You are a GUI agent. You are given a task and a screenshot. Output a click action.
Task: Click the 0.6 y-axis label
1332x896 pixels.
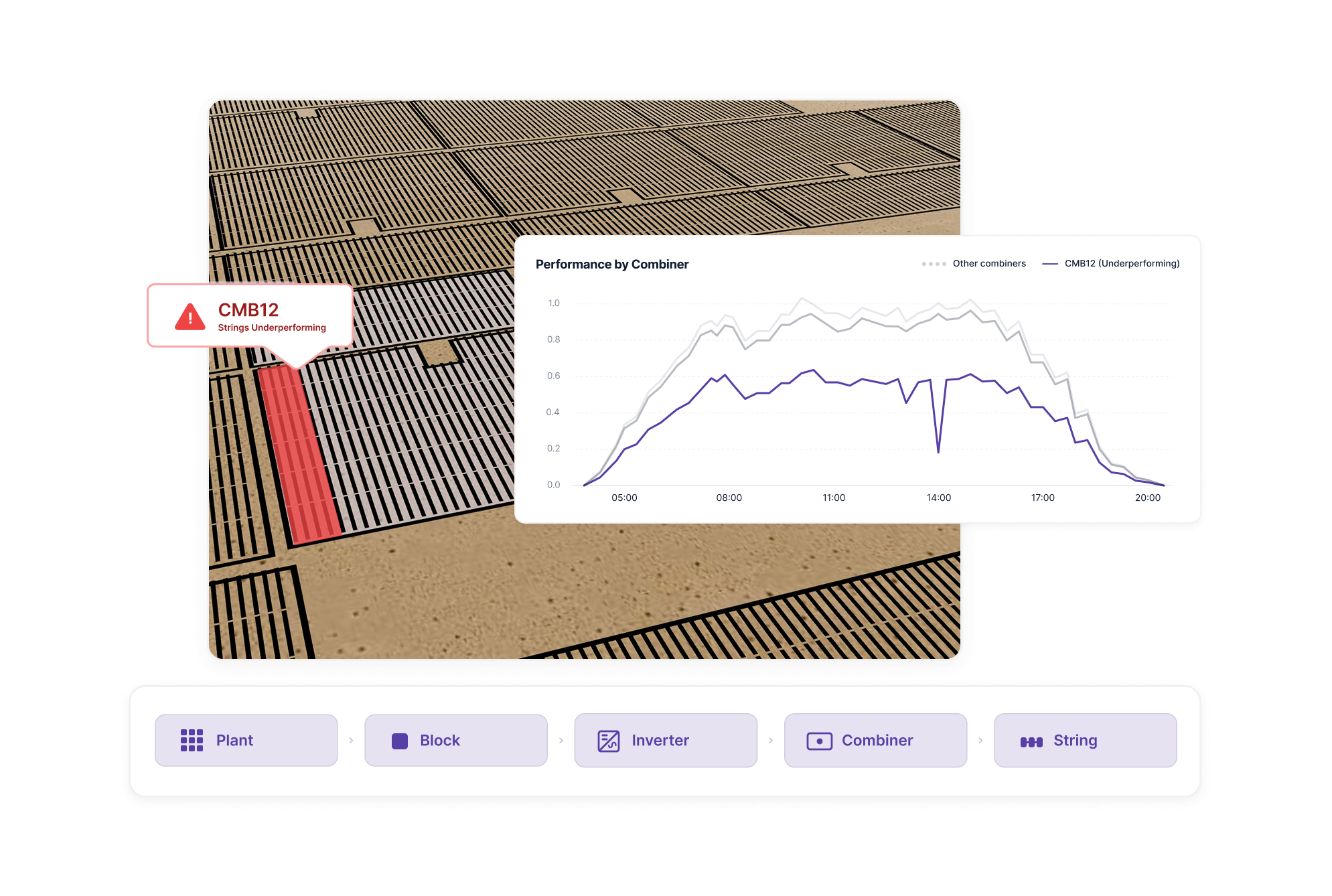point(554,376)
